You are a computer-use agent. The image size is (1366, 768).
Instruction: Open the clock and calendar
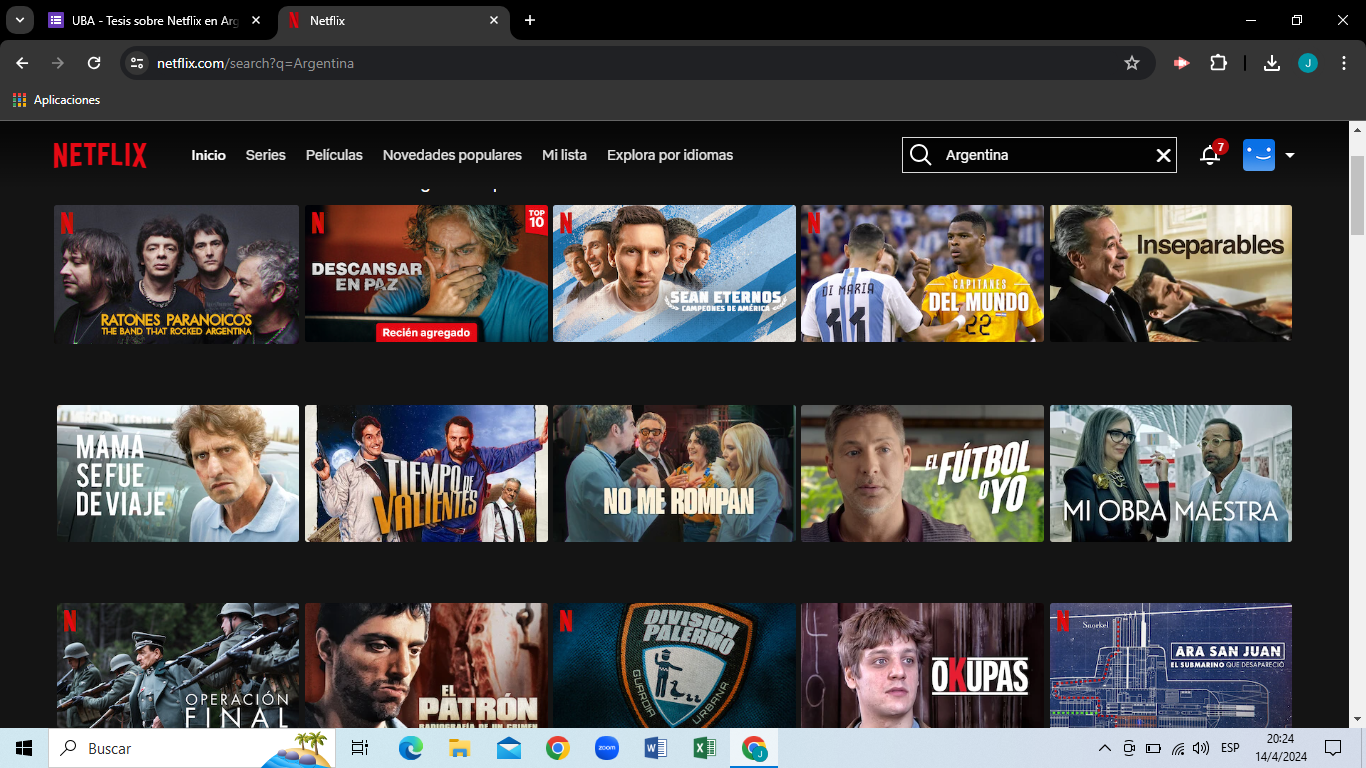[1280, 748]
